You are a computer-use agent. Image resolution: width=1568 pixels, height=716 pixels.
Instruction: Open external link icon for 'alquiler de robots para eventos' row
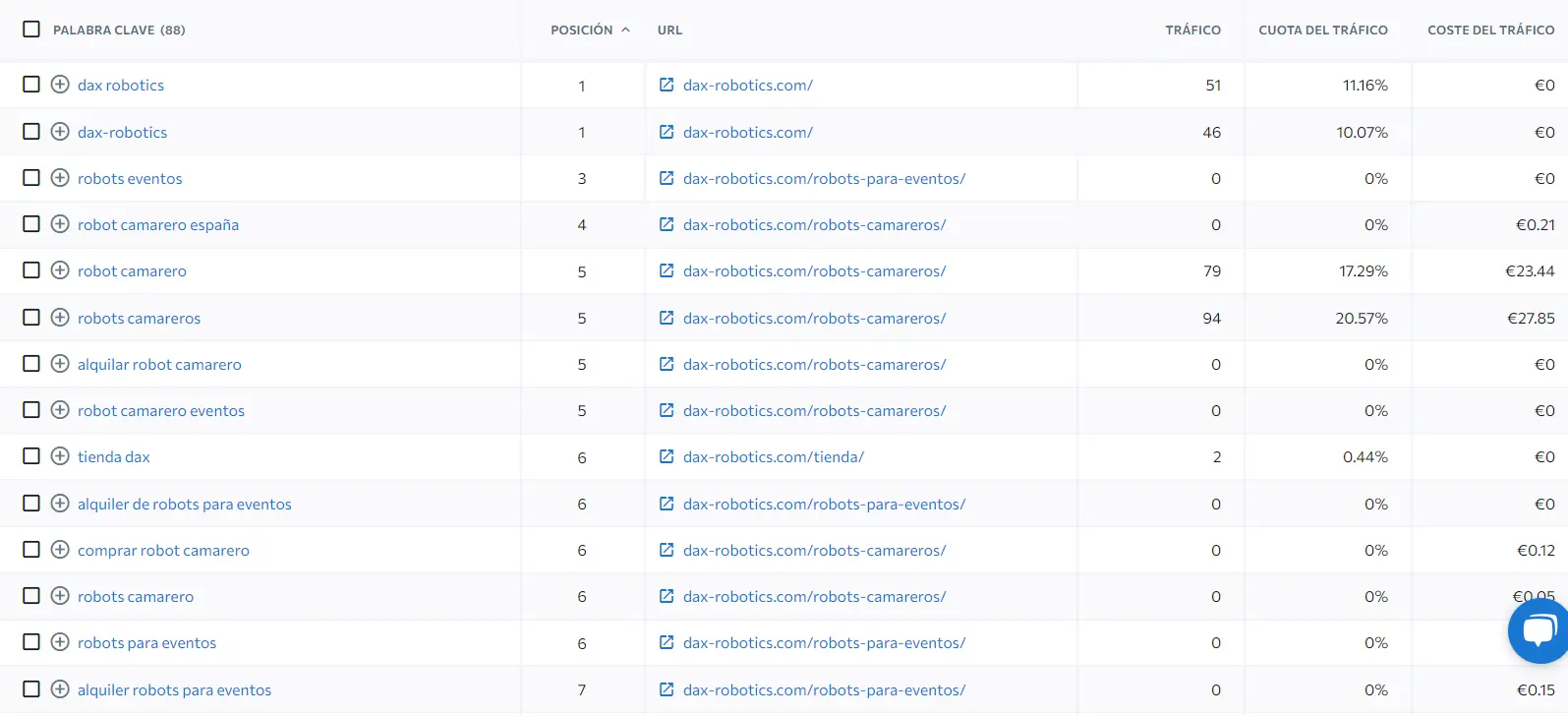(667, 504)
